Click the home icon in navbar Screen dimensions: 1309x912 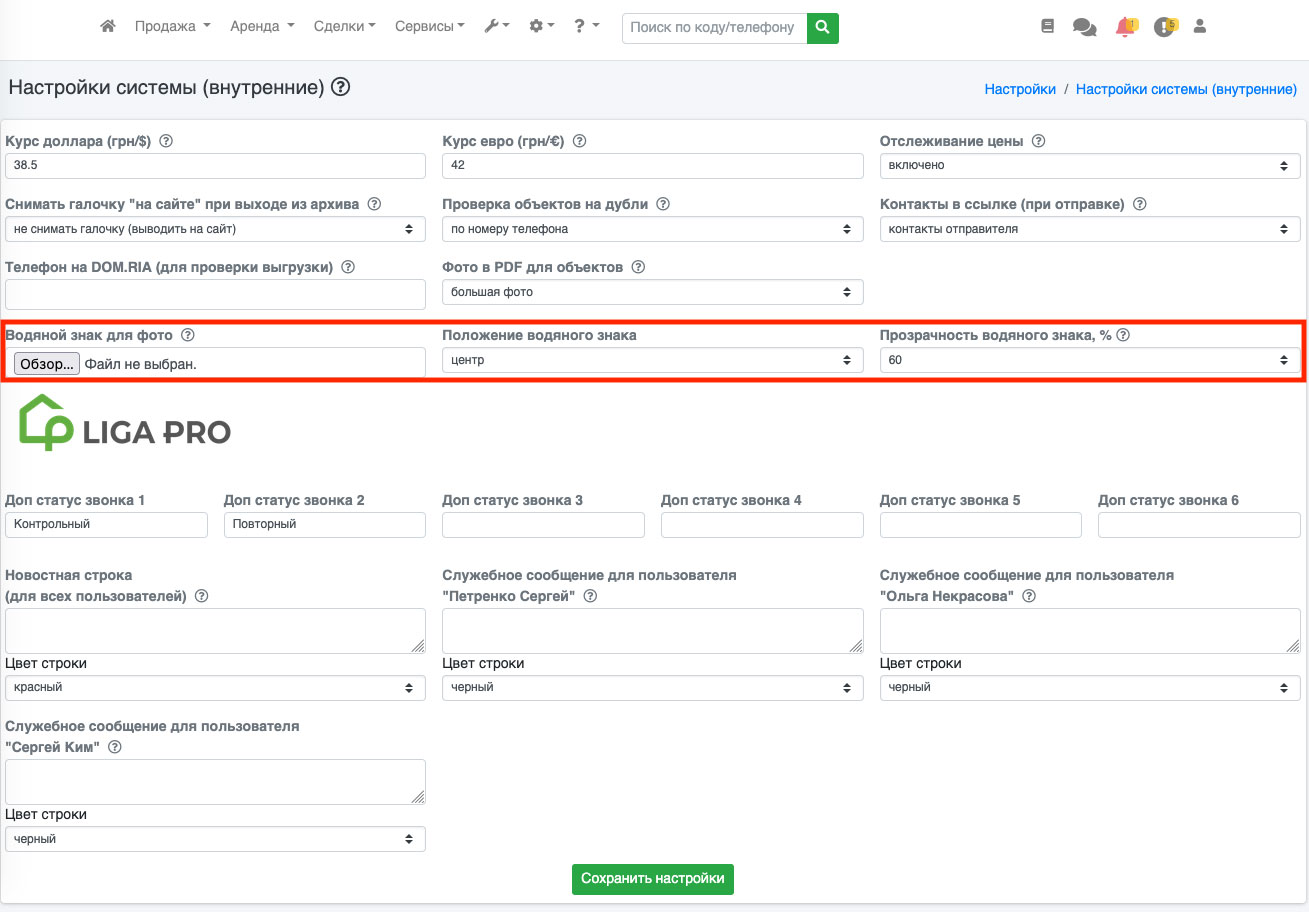pos(108,27)
